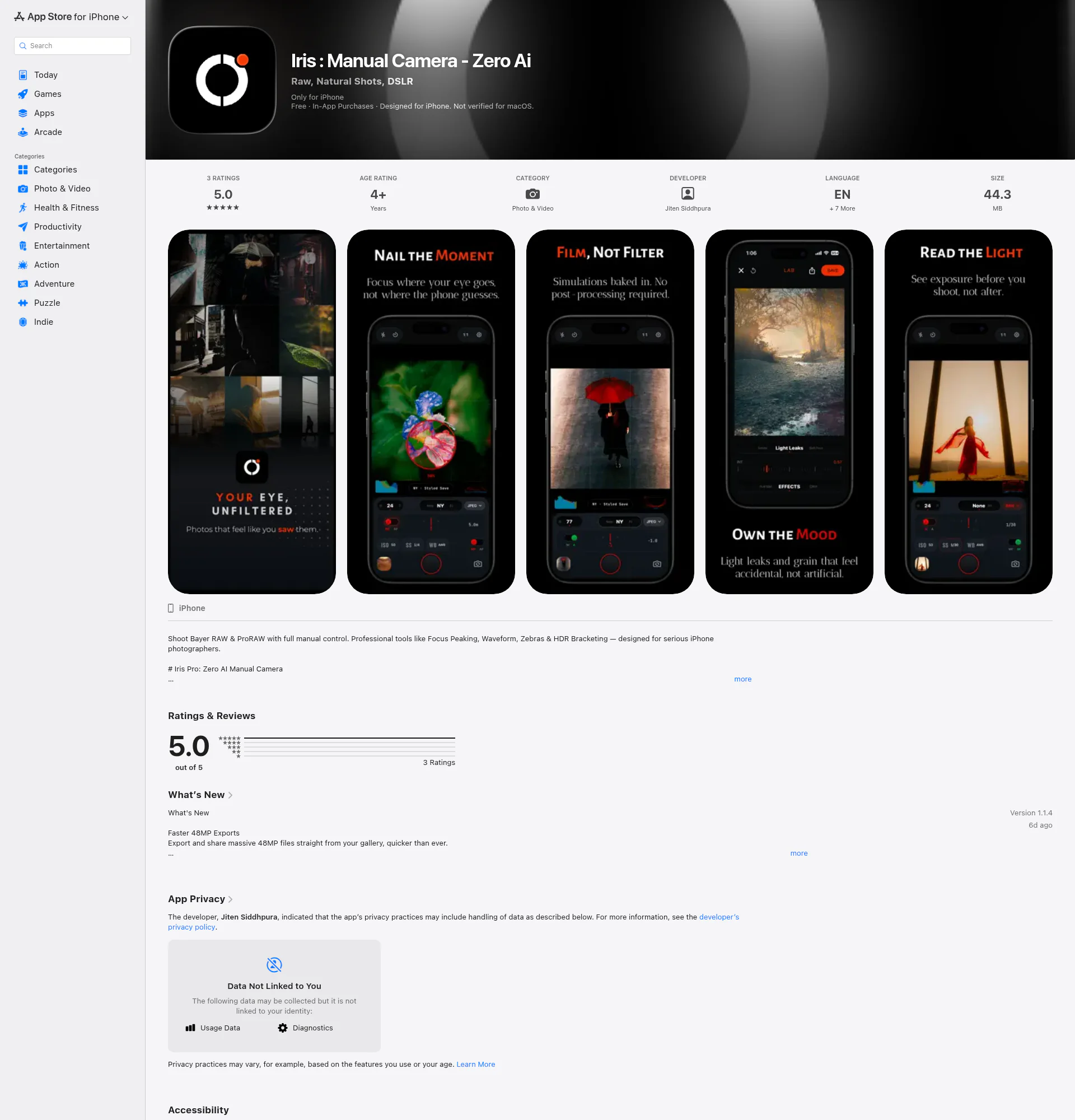The height and width of the screenshot is (1120, 1075).
Task: Follow the Learn More privacy link
Action: click(x=476, y=1064)
